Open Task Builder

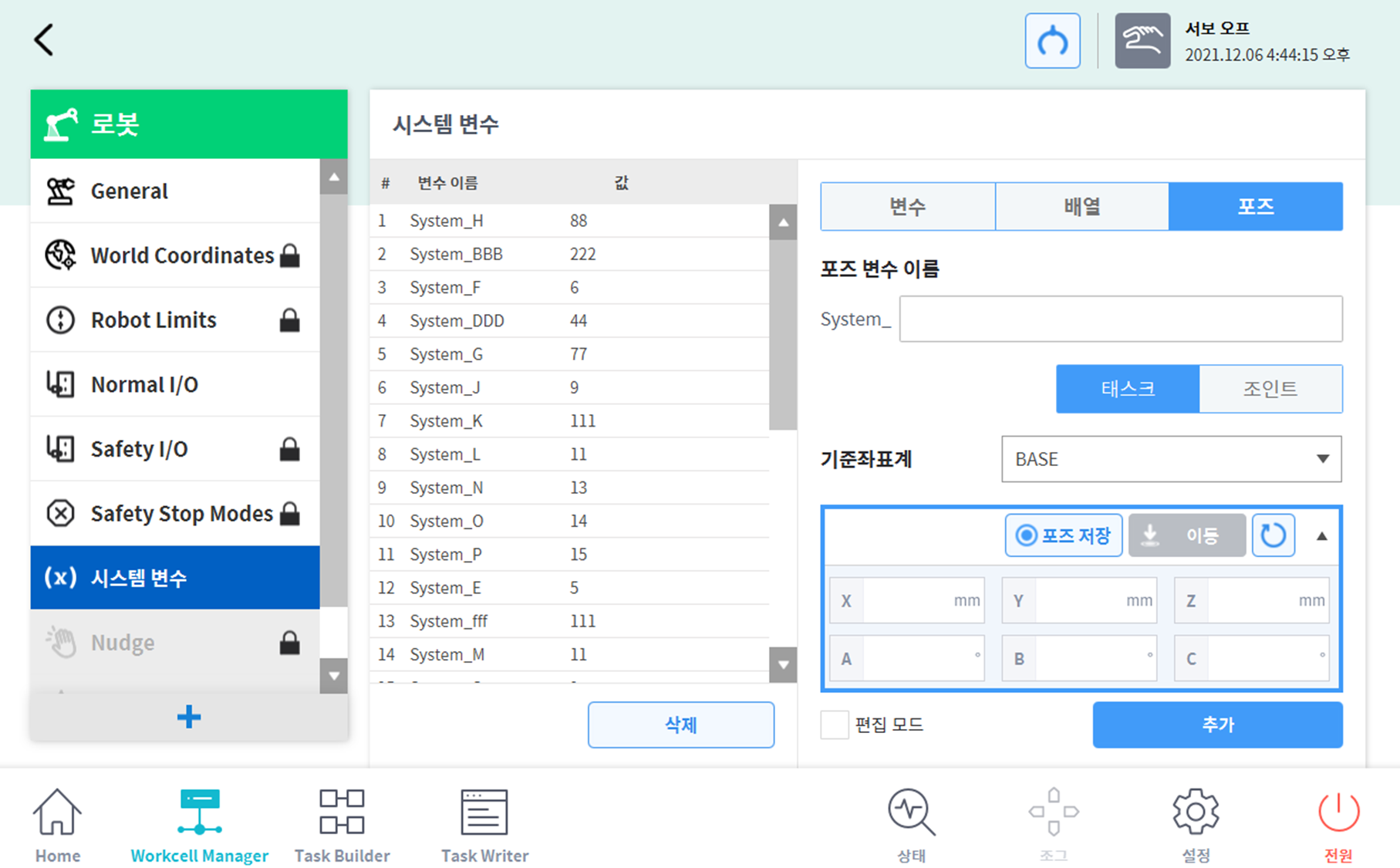[342, 824]
